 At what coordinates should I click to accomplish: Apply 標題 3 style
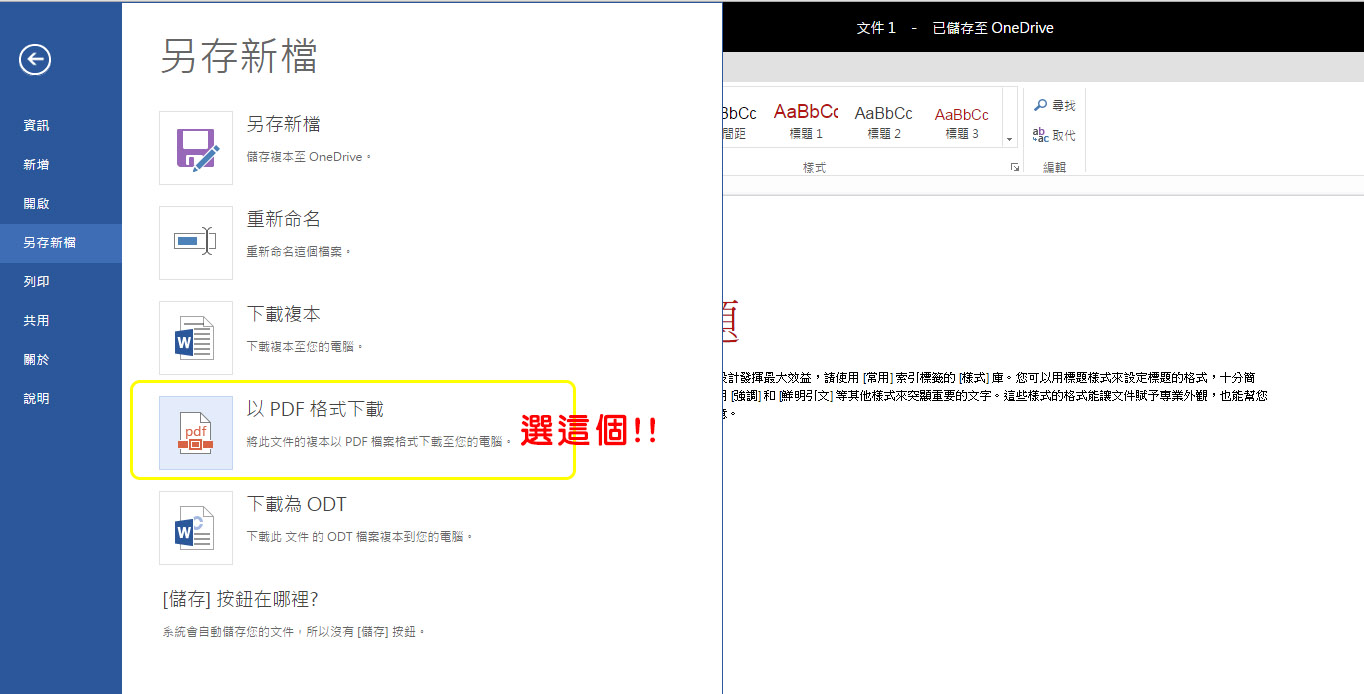(x=962, y=121)
